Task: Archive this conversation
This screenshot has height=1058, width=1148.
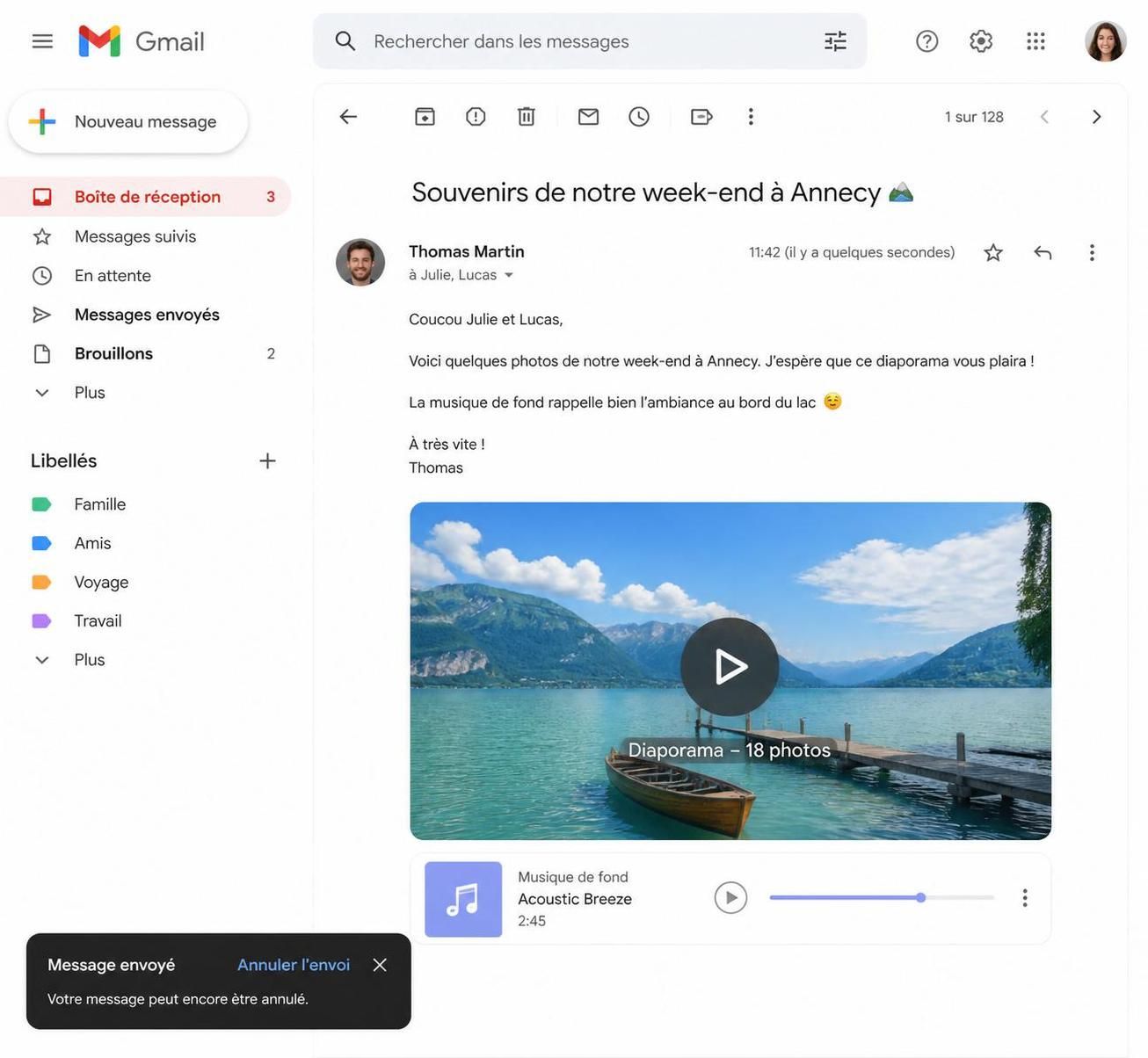Action: click(425, 117)
